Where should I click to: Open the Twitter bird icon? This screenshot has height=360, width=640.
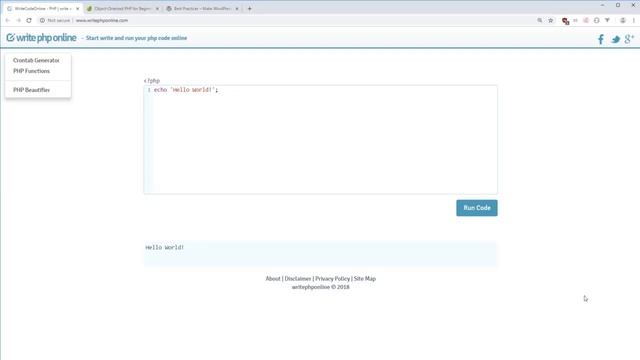[x=616, y=39]
